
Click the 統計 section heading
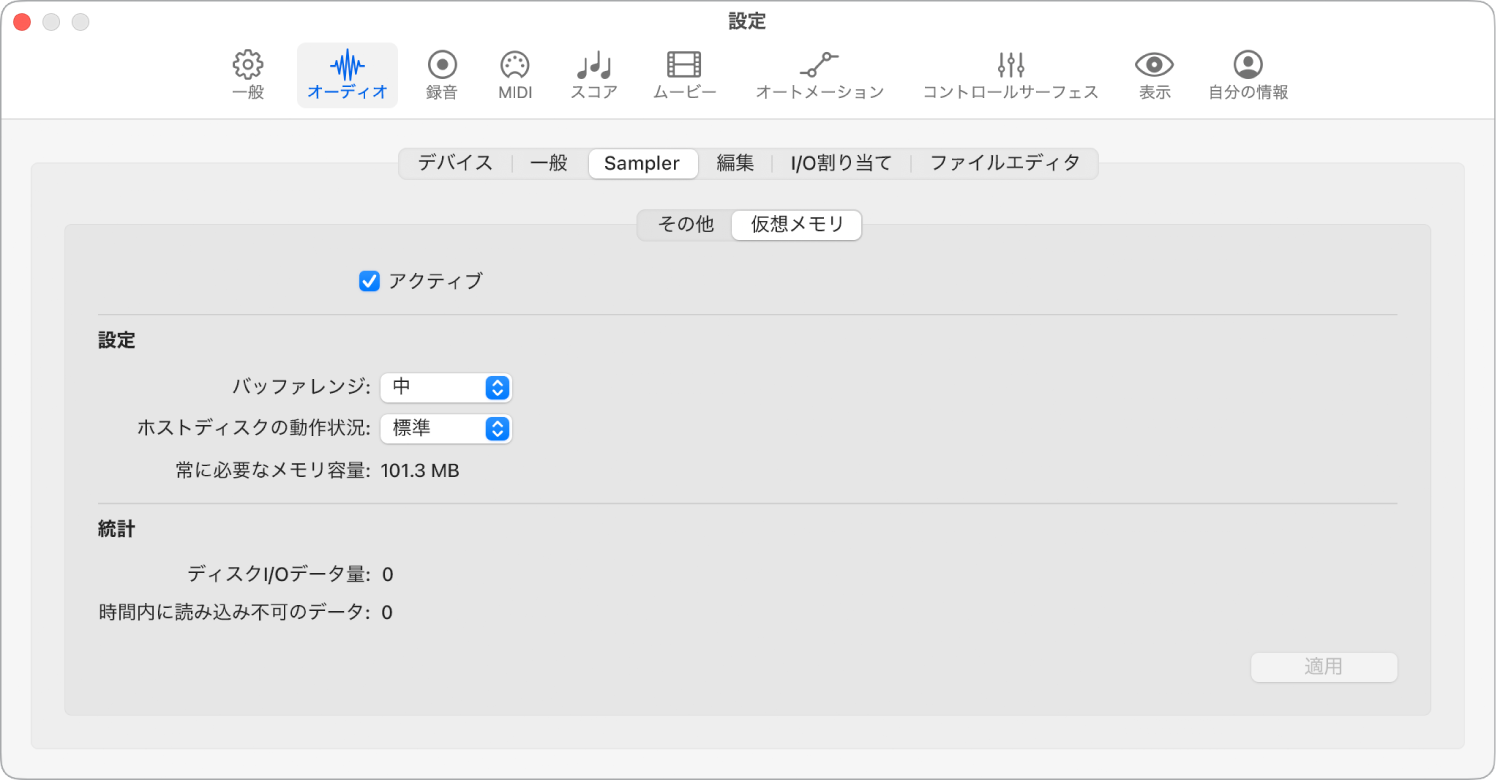[x=116, y=530]
